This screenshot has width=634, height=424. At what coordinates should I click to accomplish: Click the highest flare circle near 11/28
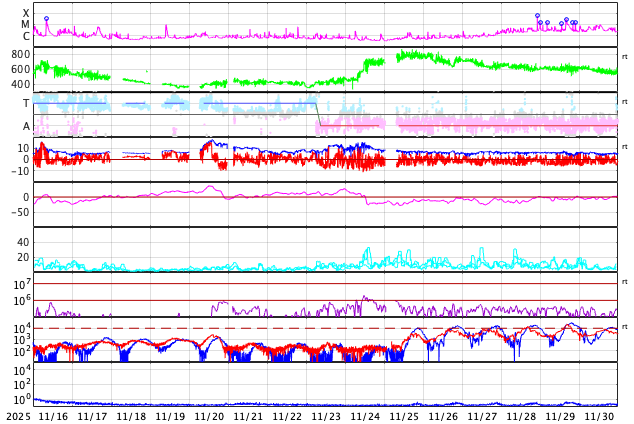pos(537,16)
